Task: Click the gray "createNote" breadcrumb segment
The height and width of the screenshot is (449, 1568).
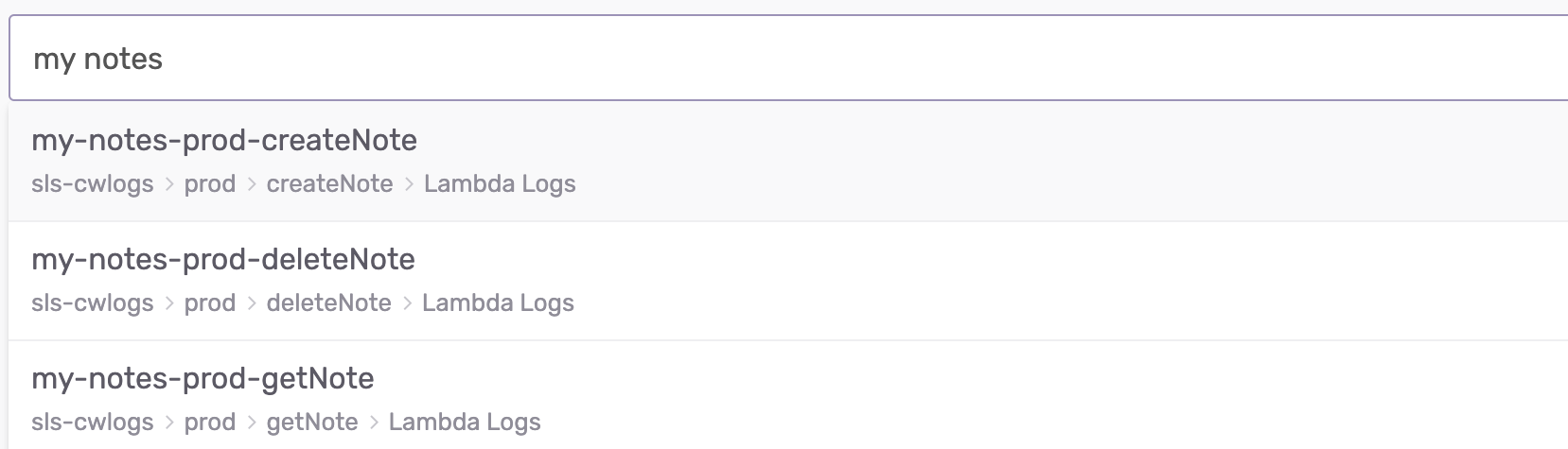Action: pos(329,183)
